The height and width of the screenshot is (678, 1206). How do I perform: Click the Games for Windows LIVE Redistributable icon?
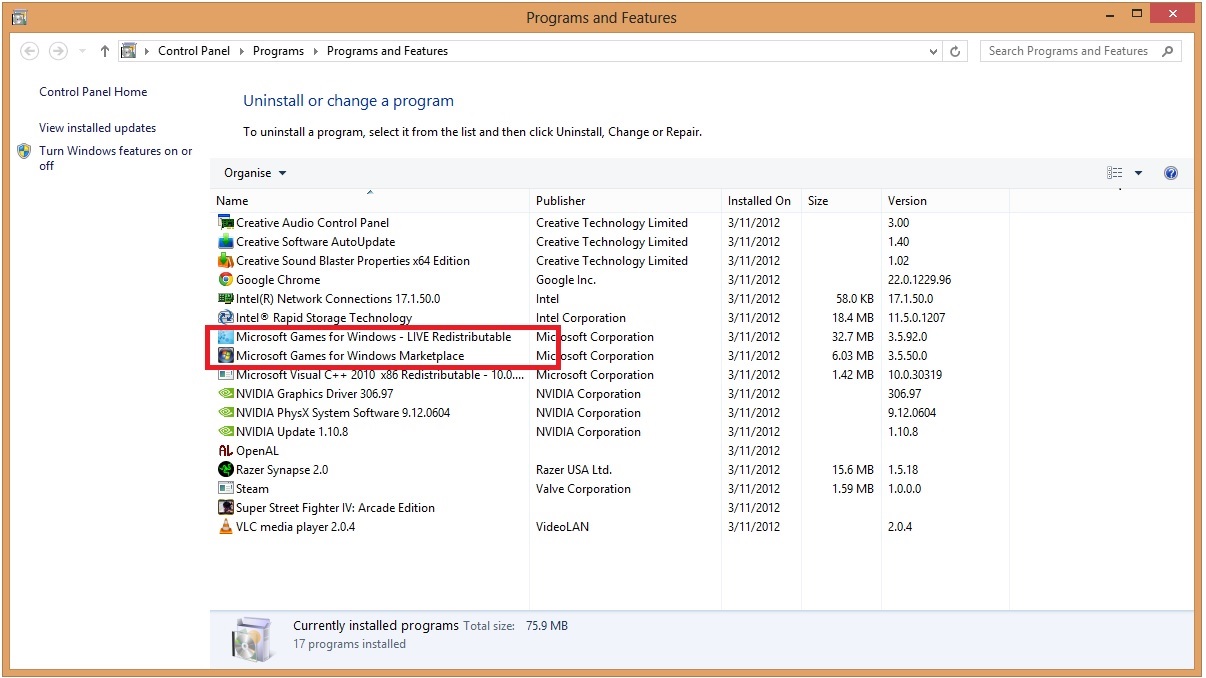225,337
